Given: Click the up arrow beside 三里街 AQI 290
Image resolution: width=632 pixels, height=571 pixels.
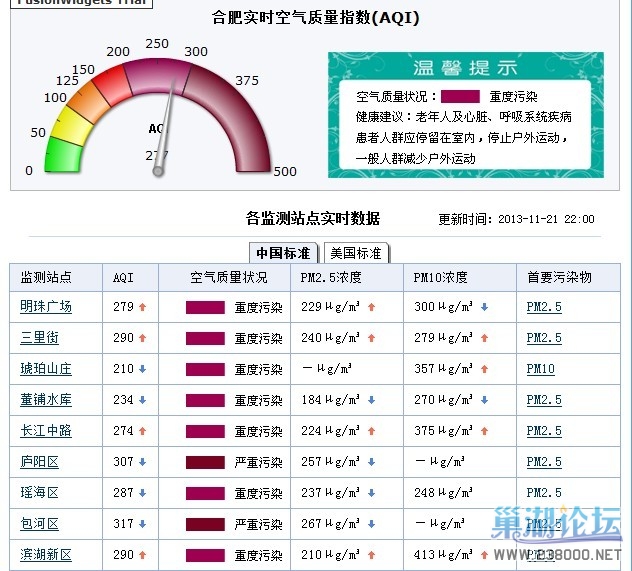Looking at the screenshot, I should click(x=142, y=338).
